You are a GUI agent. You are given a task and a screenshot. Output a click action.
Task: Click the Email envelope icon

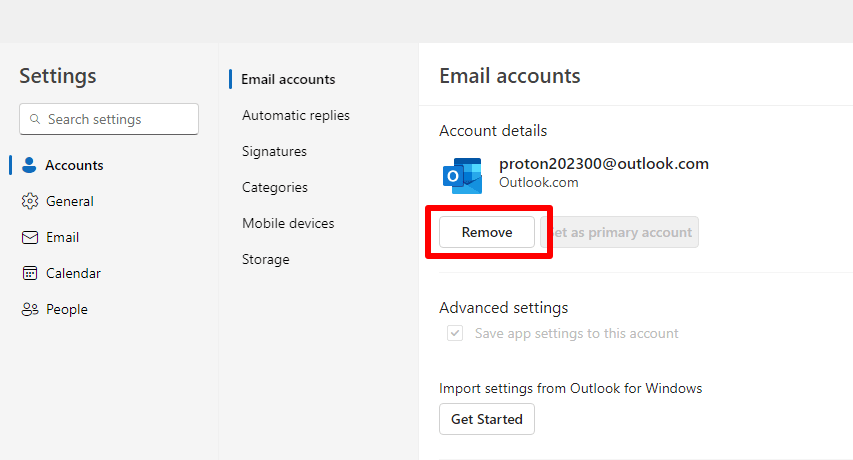(x=29, y=238)
